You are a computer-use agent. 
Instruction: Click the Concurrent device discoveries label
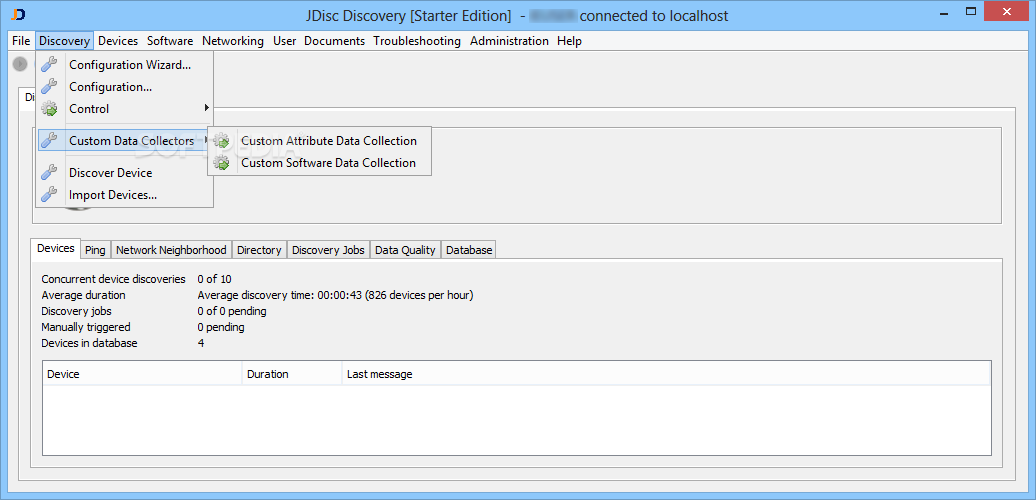point(114,279)
